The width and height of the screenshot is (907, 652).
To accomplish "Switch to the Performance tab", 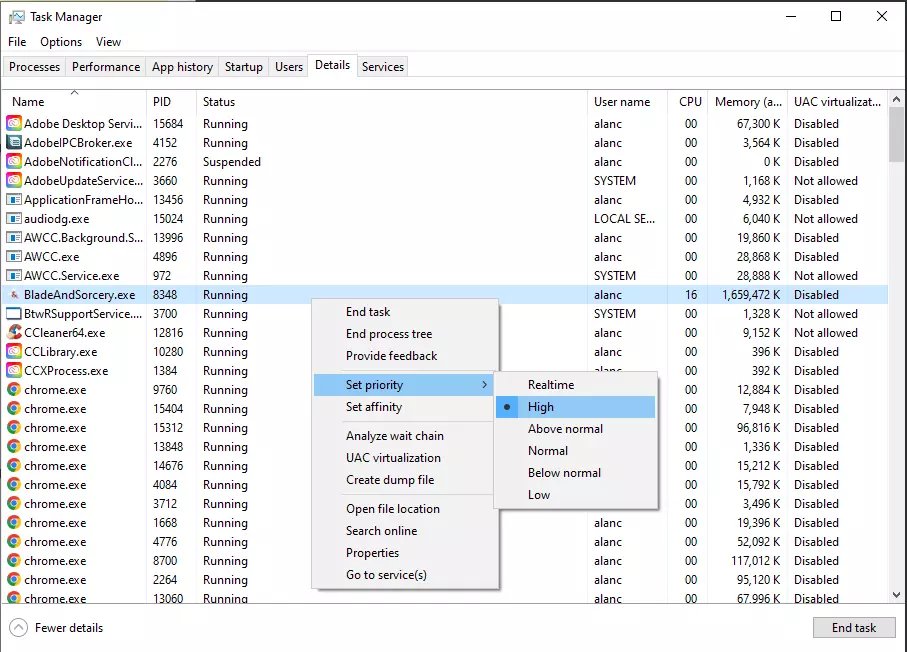I will click(106, 67).
